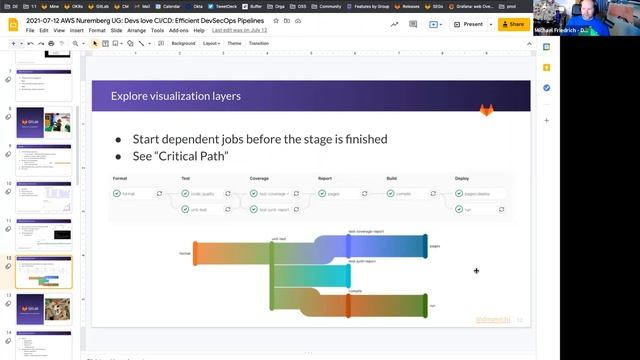Screen dimensions: 640x360
Task: Open zoom level dropdown arrow
Action: [83, 43]
